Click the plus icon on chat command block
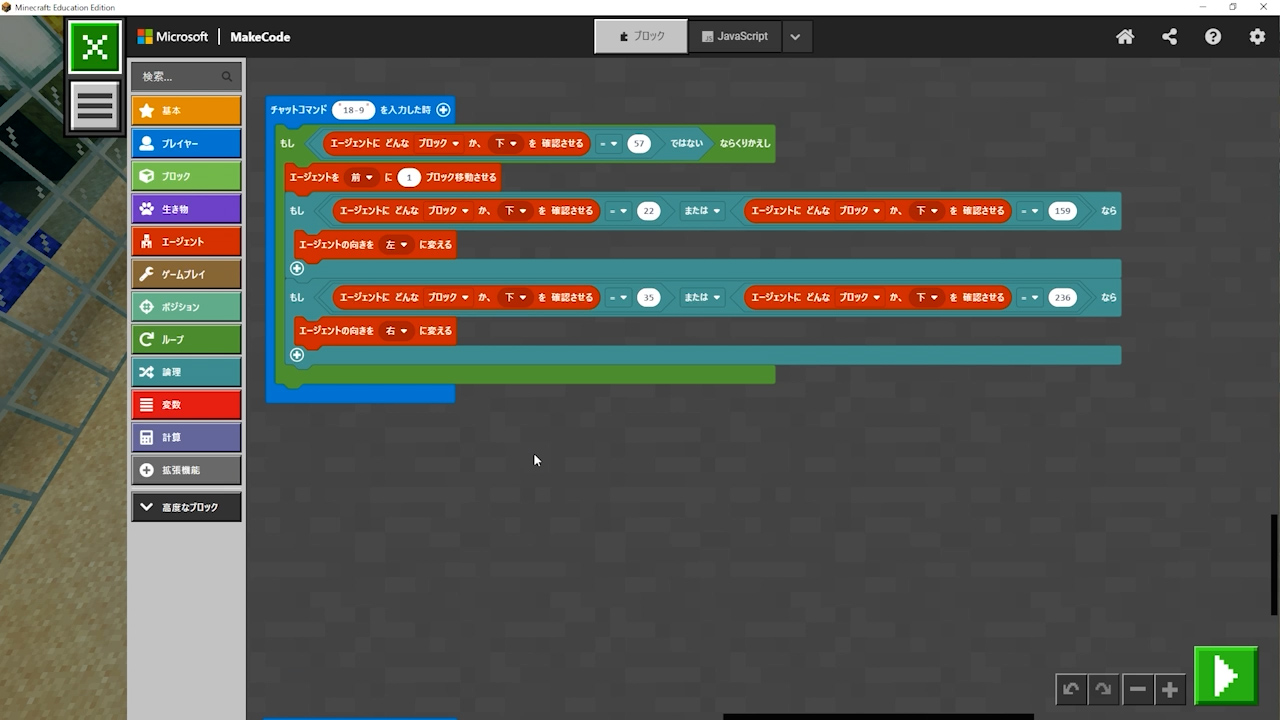The width and height of the screenshot is (1280, 720). [443, 110]
